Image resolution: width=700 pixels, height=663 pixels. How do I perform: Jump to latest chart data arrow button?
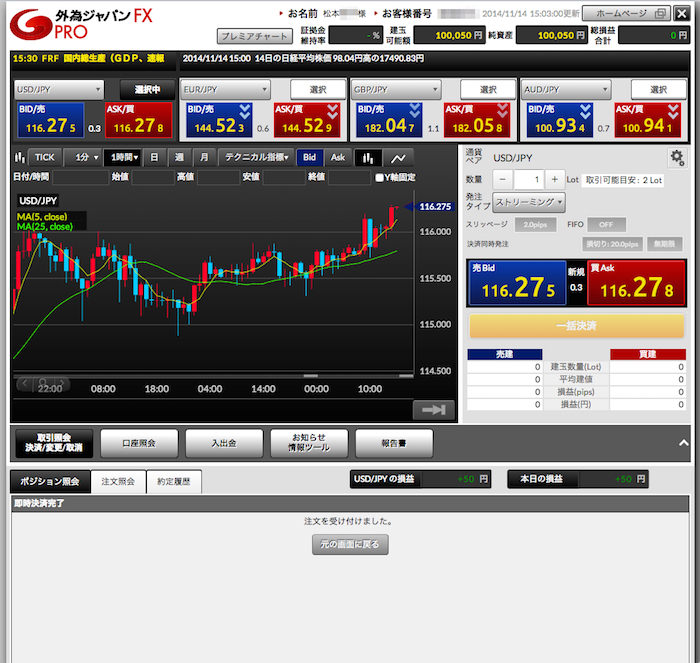433,409
